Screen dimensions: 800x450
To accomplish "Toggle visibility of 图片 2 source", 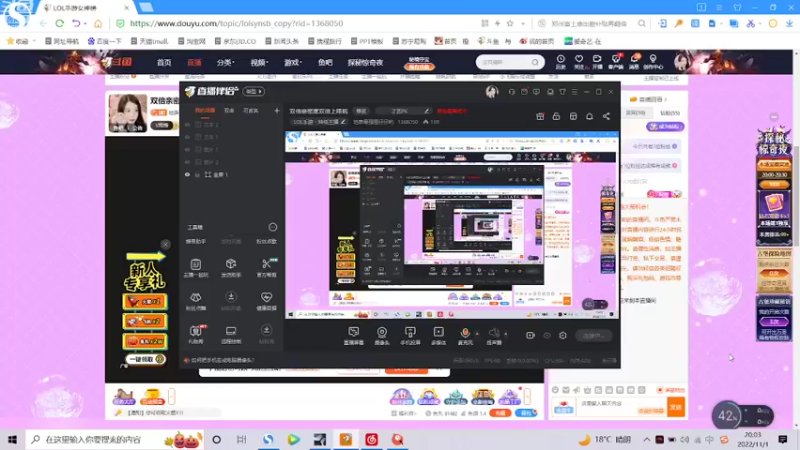I will click(x=187, y=162).
